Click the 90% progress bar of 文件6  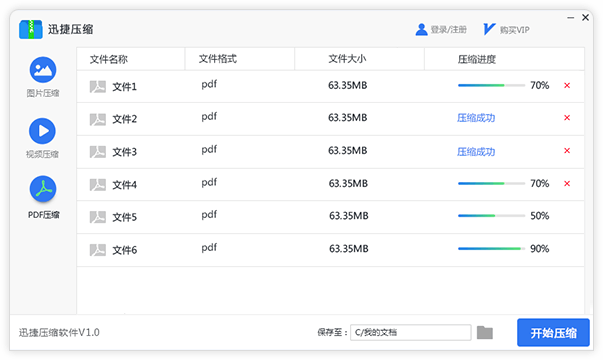[x=491, y=249]
